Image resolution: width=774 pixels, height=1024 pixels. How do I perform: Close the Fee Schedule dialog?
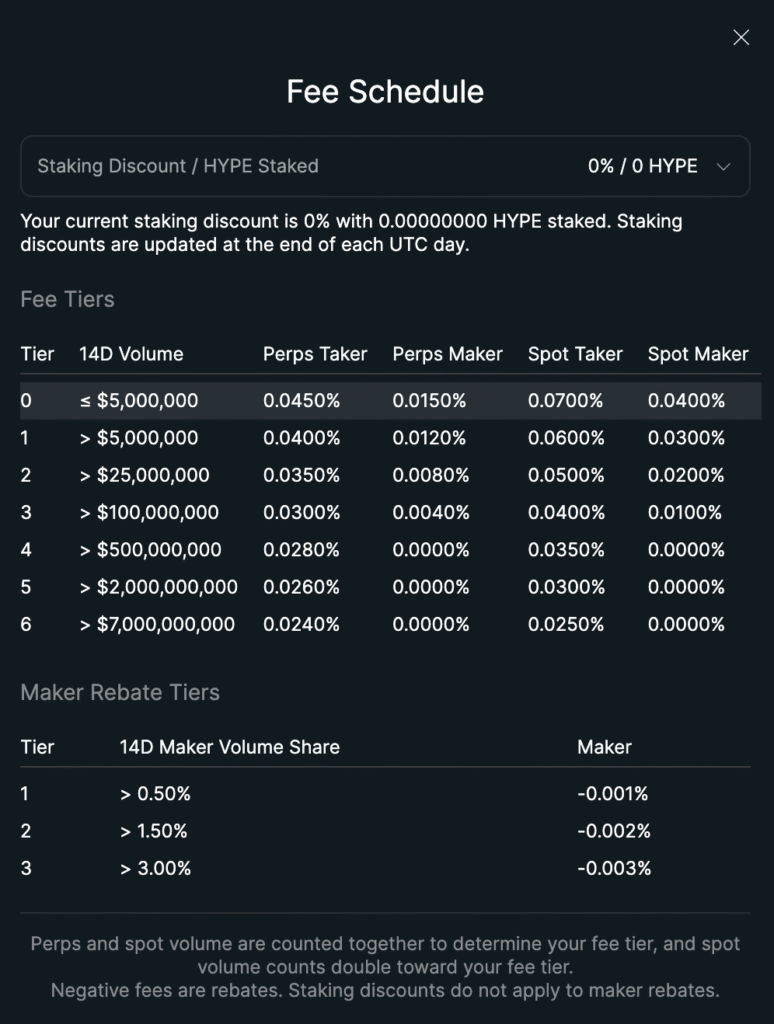741,38
